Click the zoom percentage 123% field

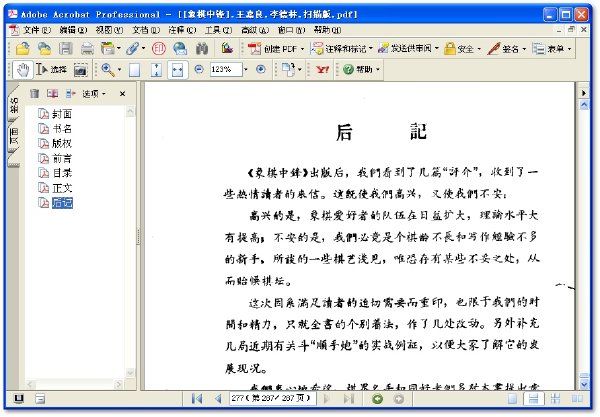pyautogui.click(x=226, y=70)
